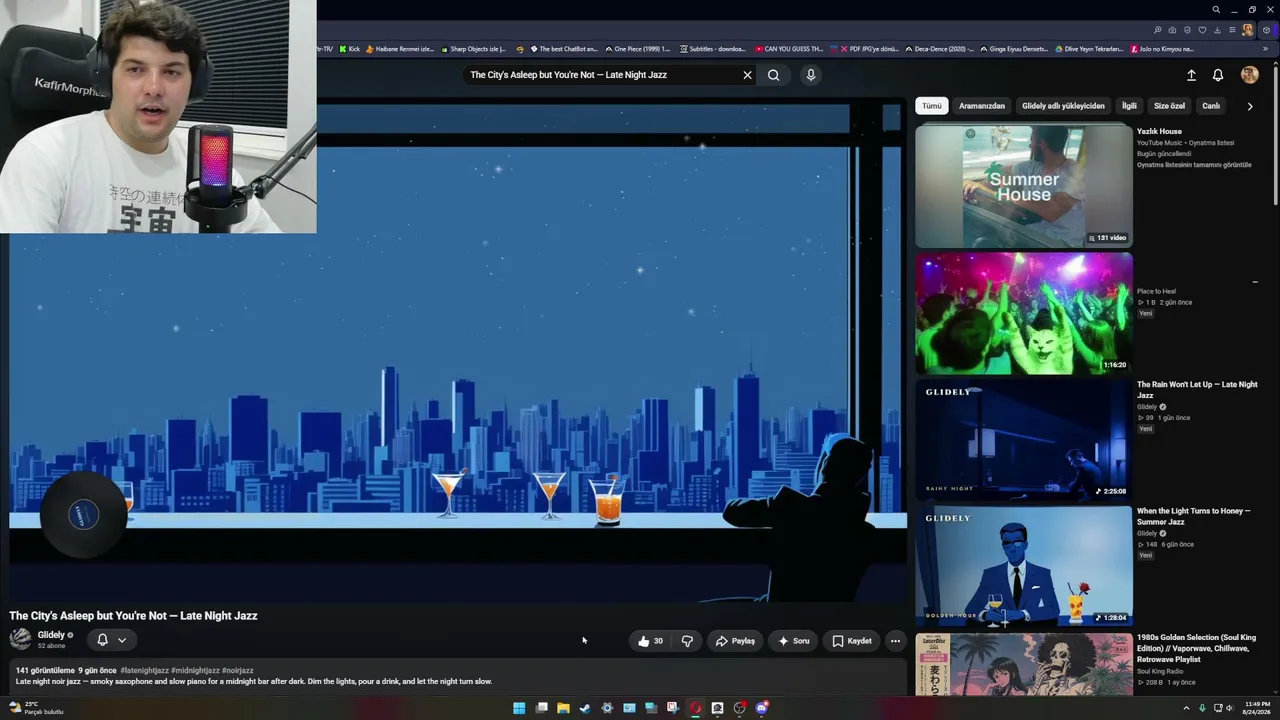
Task: Show more filter chips with right arrow
Action: point(1249,106)
